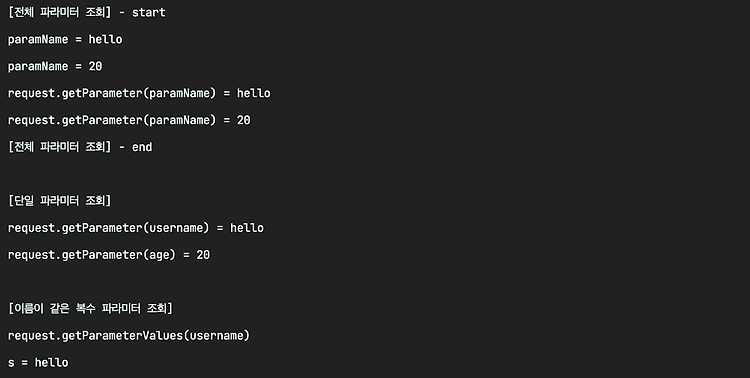The height and width of the screenshot is (378, 750).
Task: Click the '[전체 파라미터 조회] - end' line
Action: [x=80, y=147]
